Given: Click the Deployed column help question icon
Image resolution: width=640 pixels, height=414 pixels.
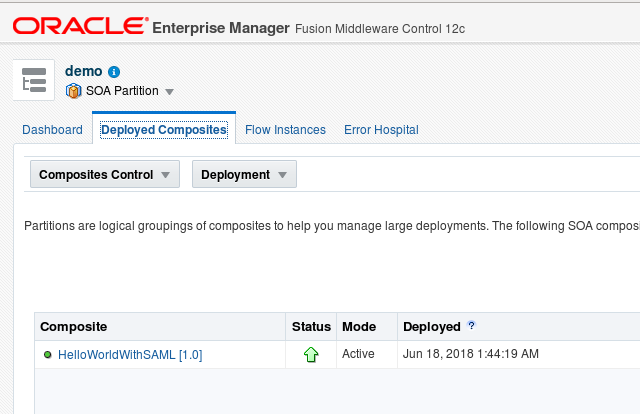Looking at the screenshot, I should 471,325.
